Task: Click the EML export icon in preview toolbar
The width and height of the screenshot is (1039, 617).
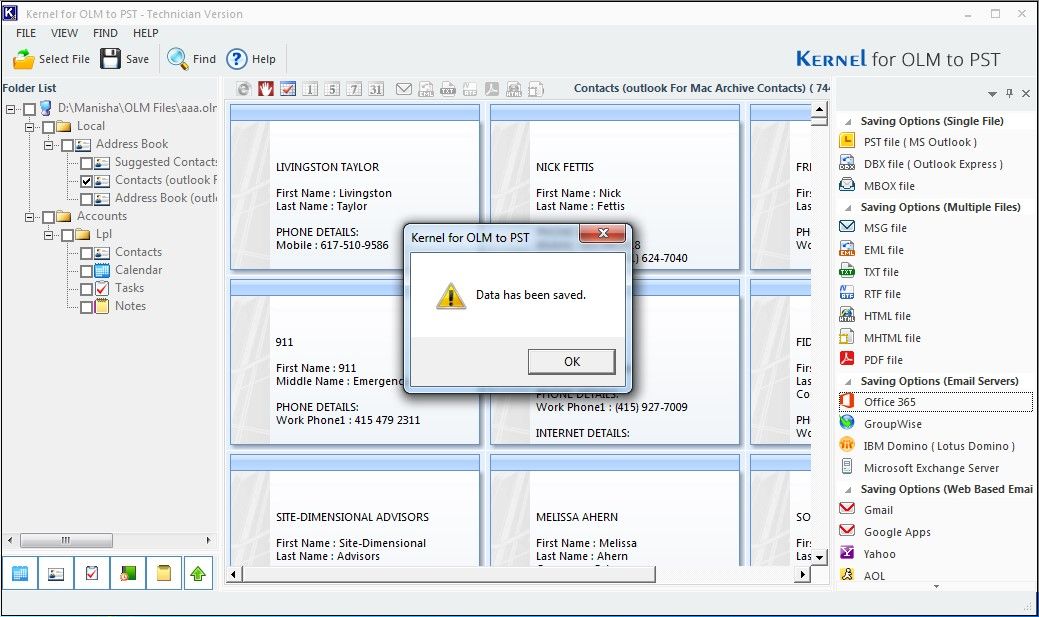Action: 426,89
